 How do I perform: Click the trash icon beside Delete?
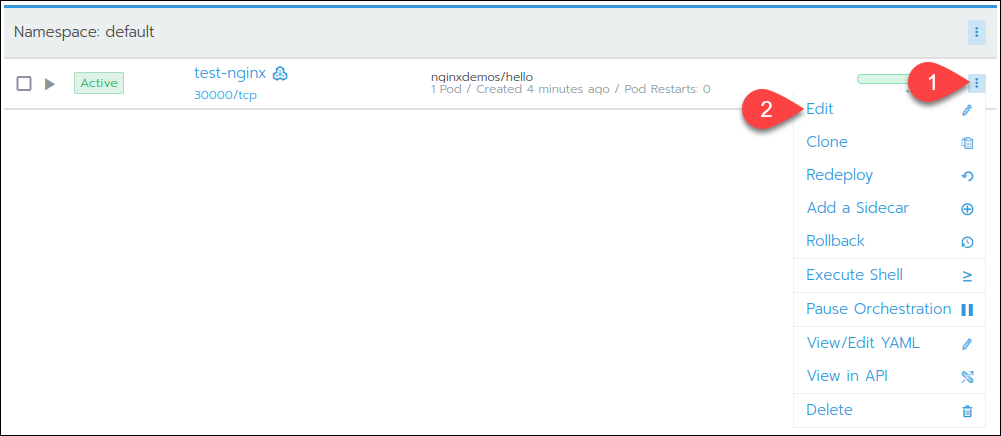pos(967,411)
